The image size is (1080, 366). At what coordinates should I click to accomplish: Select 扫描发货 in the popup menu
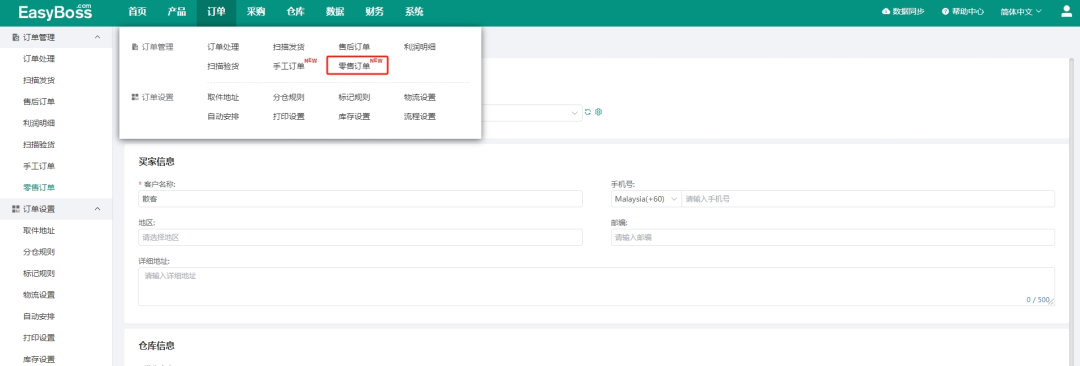click(x=289, y=47)
